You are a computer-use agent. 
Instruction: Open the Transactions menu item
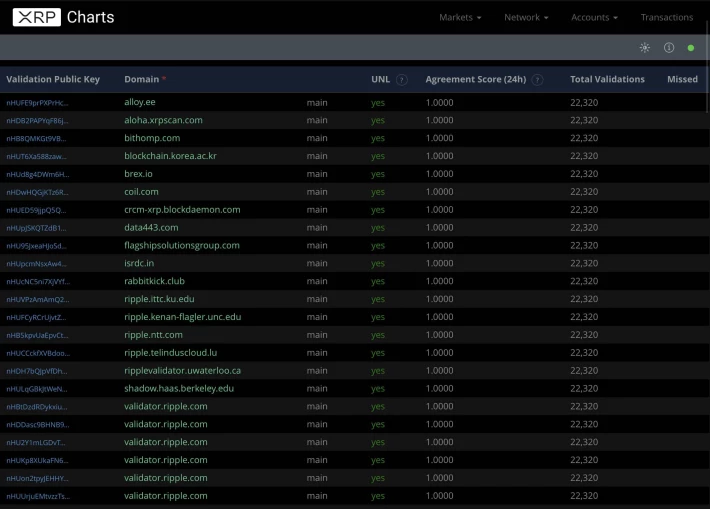tap(667, 17)
